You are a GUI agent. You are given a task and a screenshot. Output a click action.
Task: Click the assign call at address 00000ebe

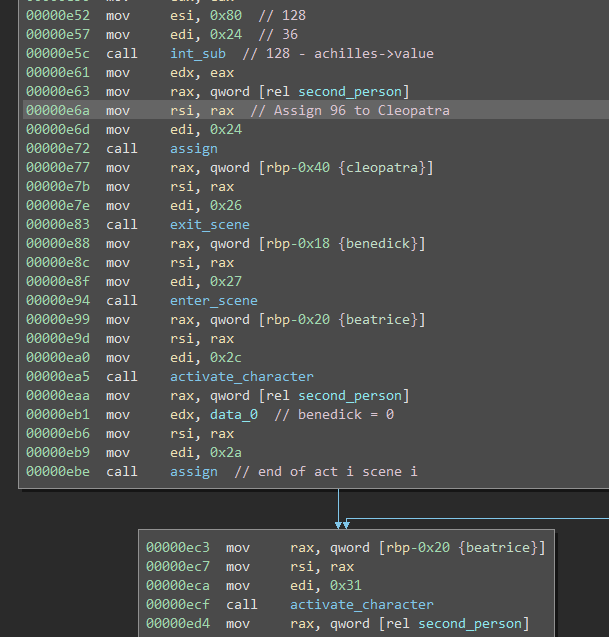pyautogui.click(x=193, y=471)
